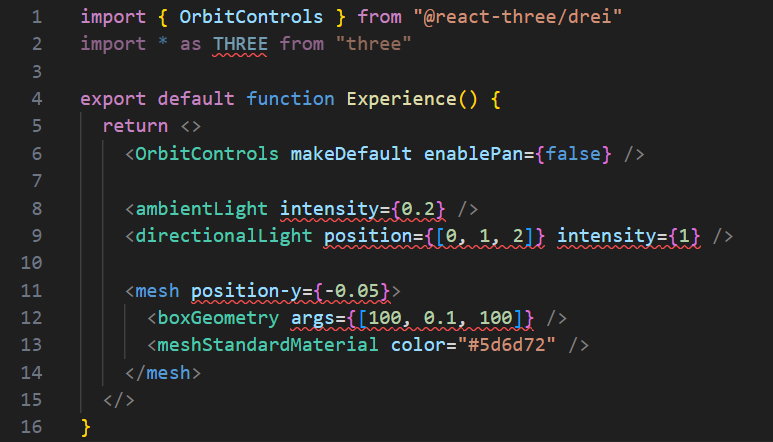Click line number 1 in gutter
This screenshot has height=442, width=773.
(37, 17)
